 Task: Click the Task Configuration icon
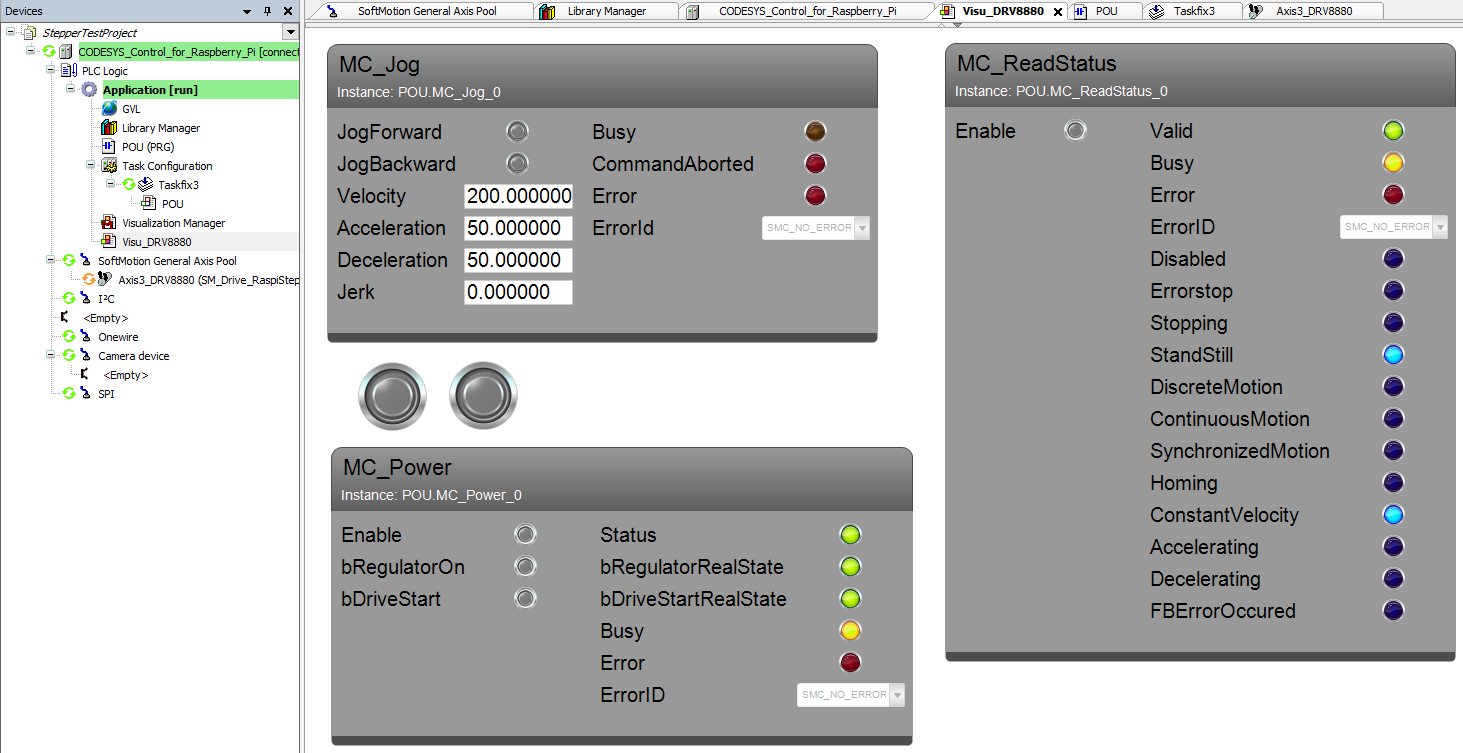[x=109, y=166]
